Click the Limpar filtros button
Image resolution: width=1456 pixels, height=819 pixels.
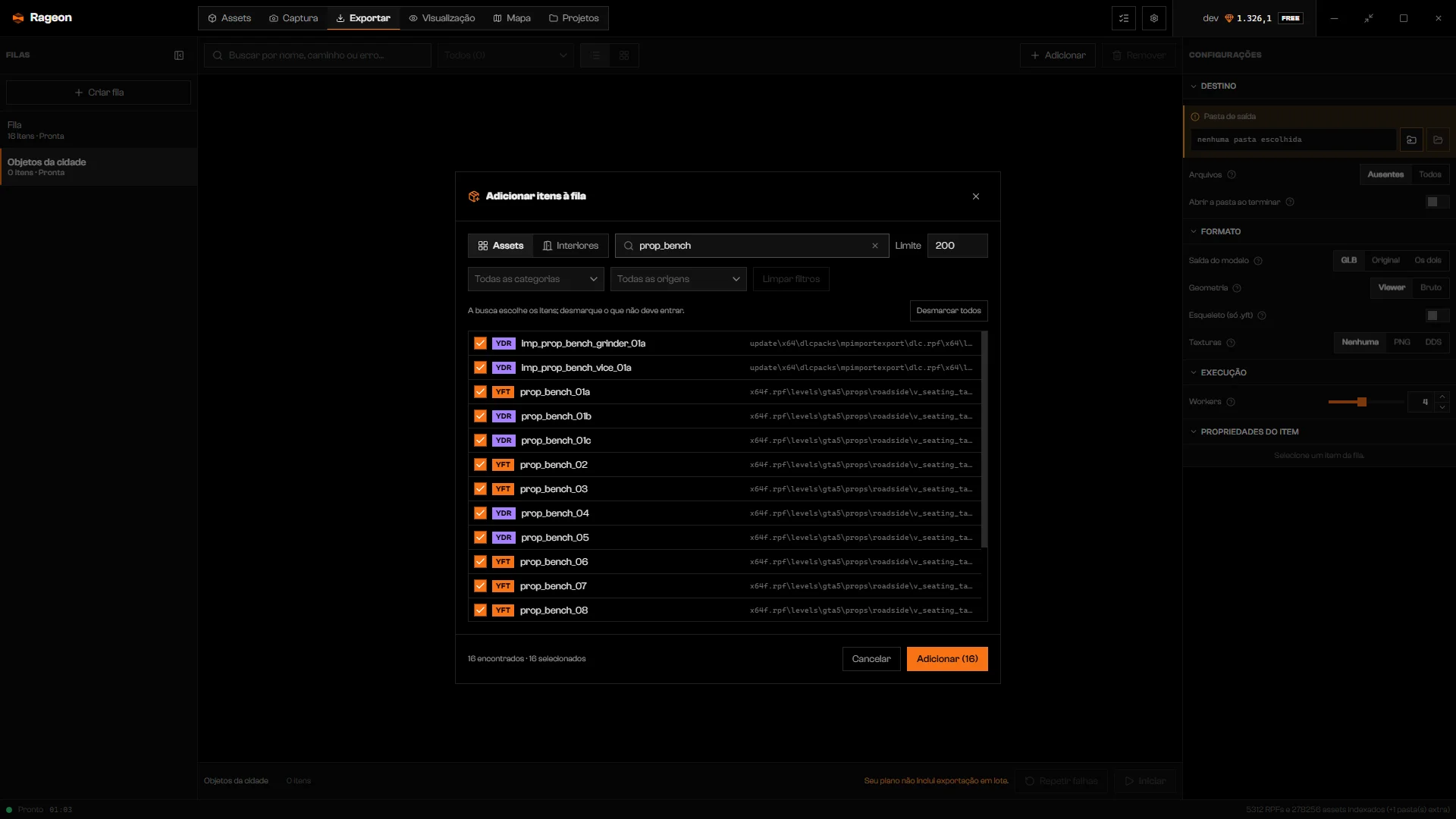pos(791,279)
